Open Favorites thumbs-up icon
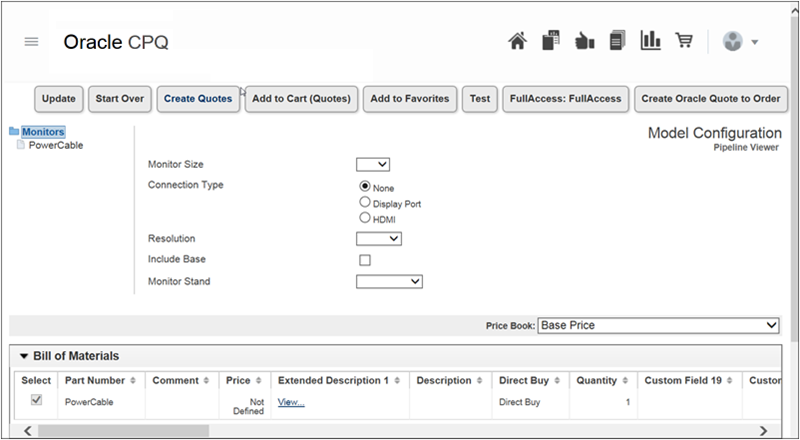 tap(584, 41)
